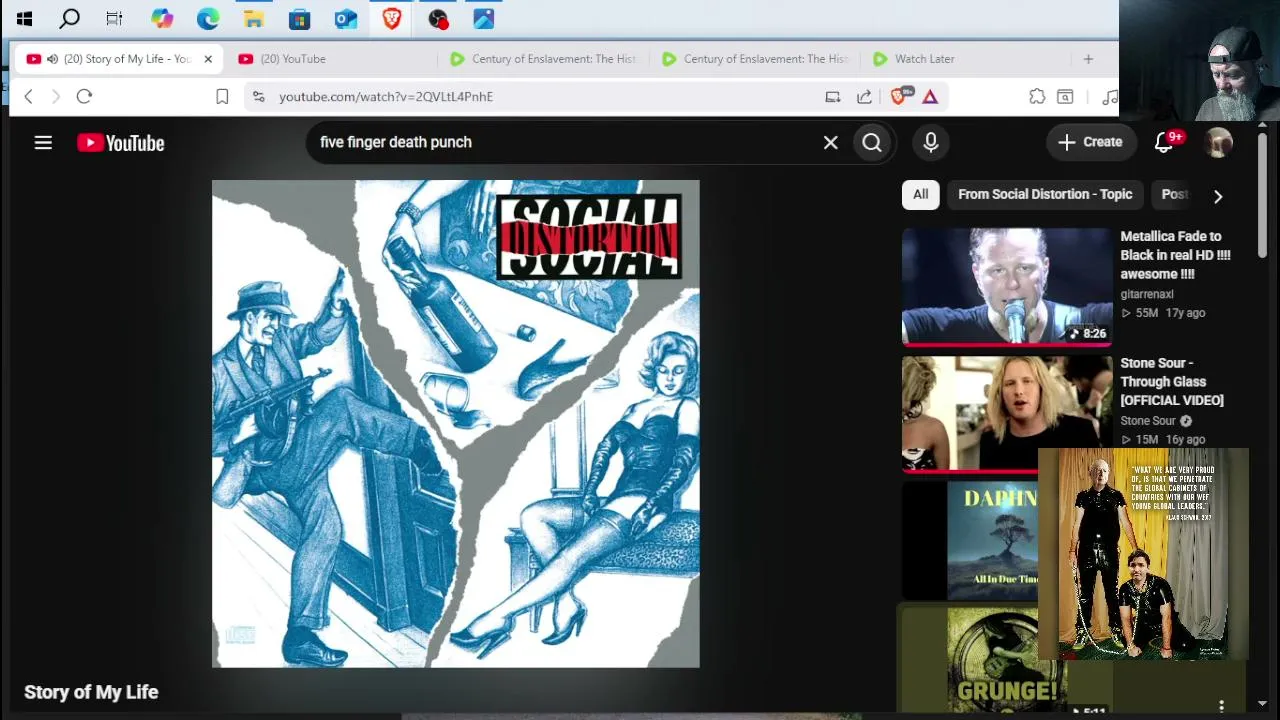1280x720 pixels.
Task: Open Microsoft Edge from the taskbar
Action: [x=208, y=18]
